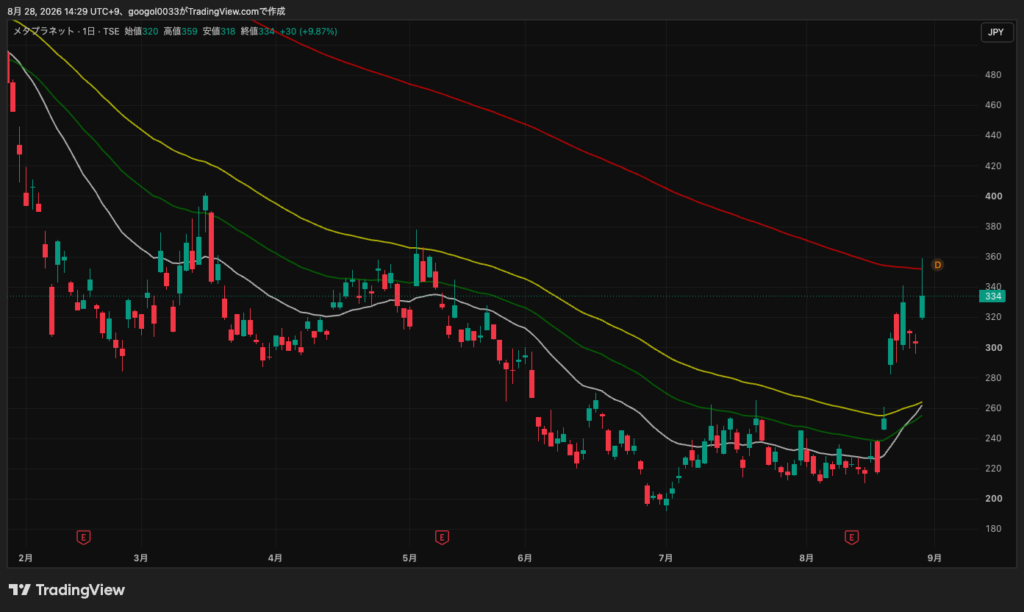Click the 5月 label on time axis
The height and width of the screenshot is (612, 1024).
coord(409,558)
